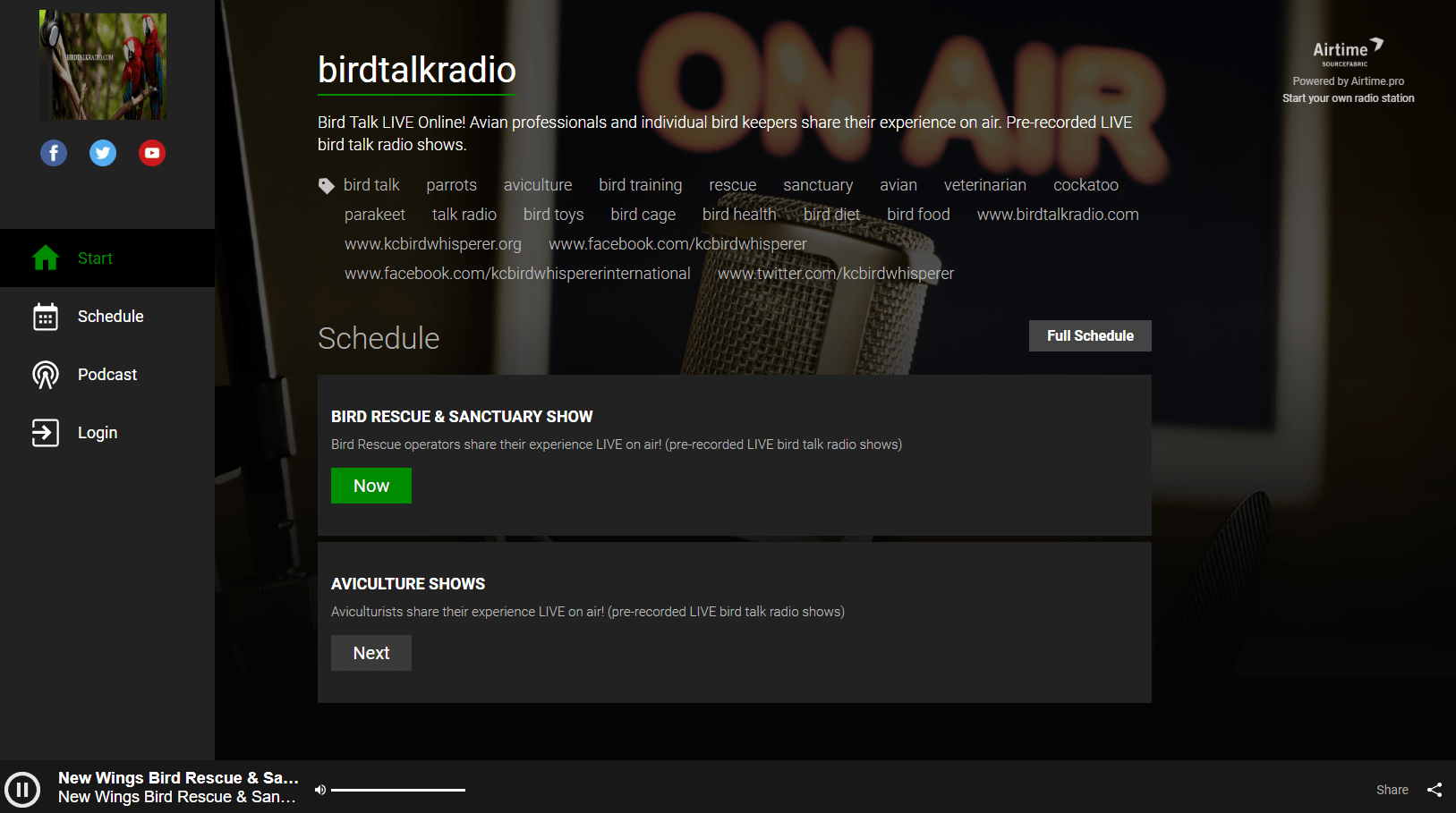Click the share icon
1456x813 pixels.
coord(1435,790)
